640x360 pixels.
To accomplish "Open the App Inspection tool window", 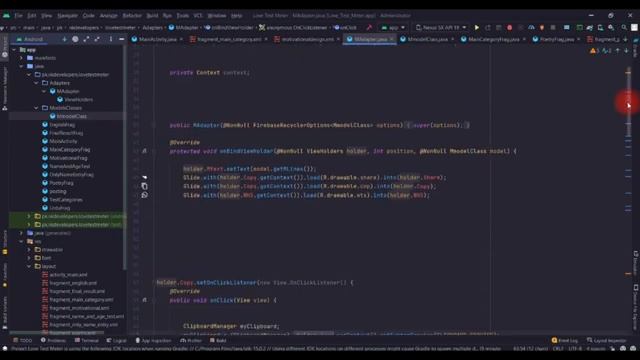I will coord(153,340).
